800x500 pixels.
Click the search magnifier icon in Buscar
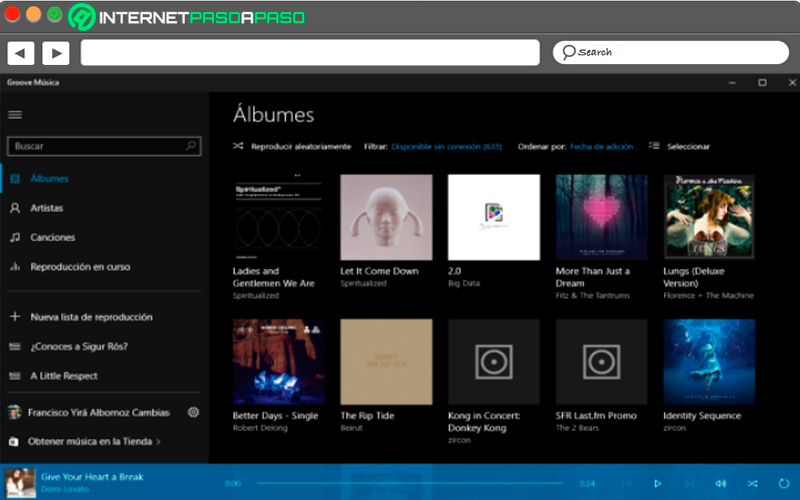(x=191, y=146)
